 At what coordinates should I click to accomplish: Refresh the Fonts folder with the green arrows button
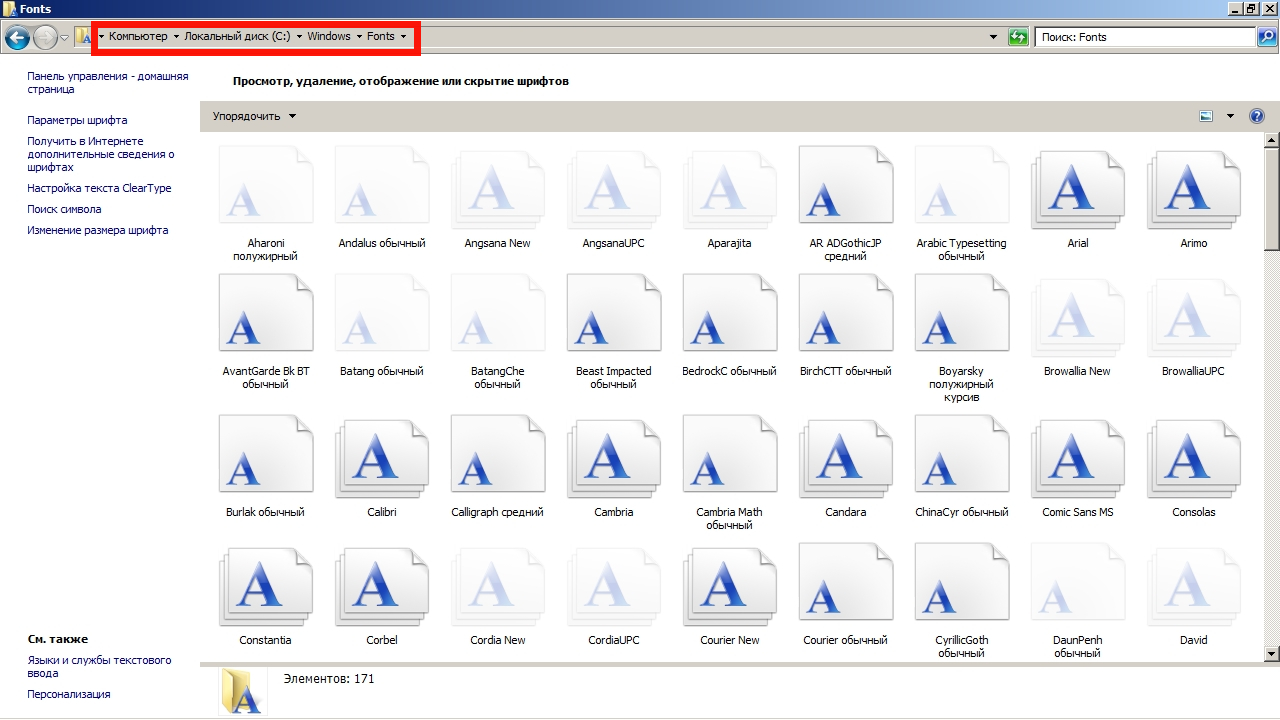click(1018, 37)
